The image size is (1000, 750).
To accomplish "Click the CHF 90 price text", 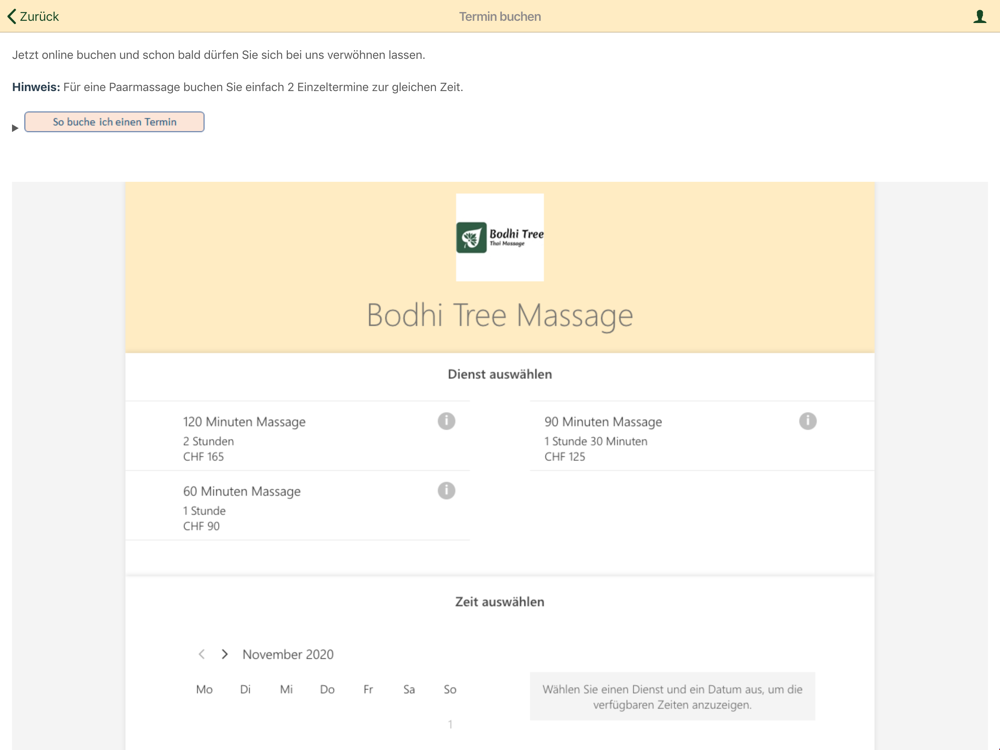I will (202, 526).
